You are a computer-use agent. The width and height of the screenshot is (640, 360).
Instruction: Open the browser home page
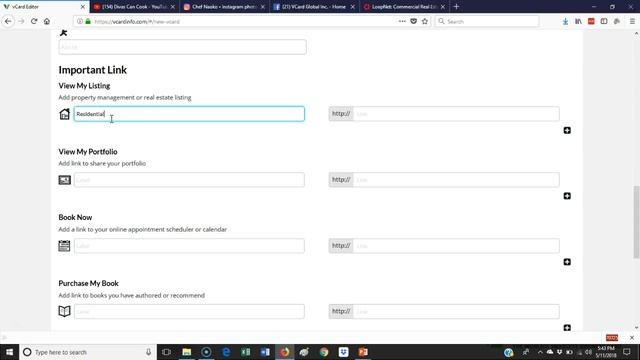click(47, 21)
